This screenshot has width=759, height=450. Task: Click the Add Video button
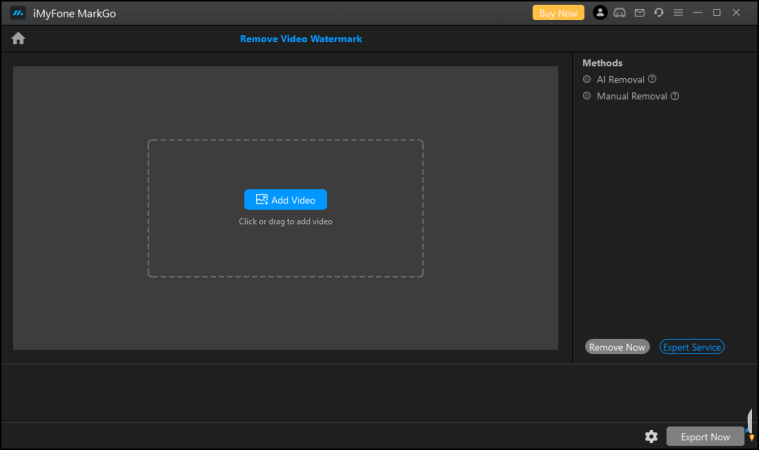click(x=285, y=200)
